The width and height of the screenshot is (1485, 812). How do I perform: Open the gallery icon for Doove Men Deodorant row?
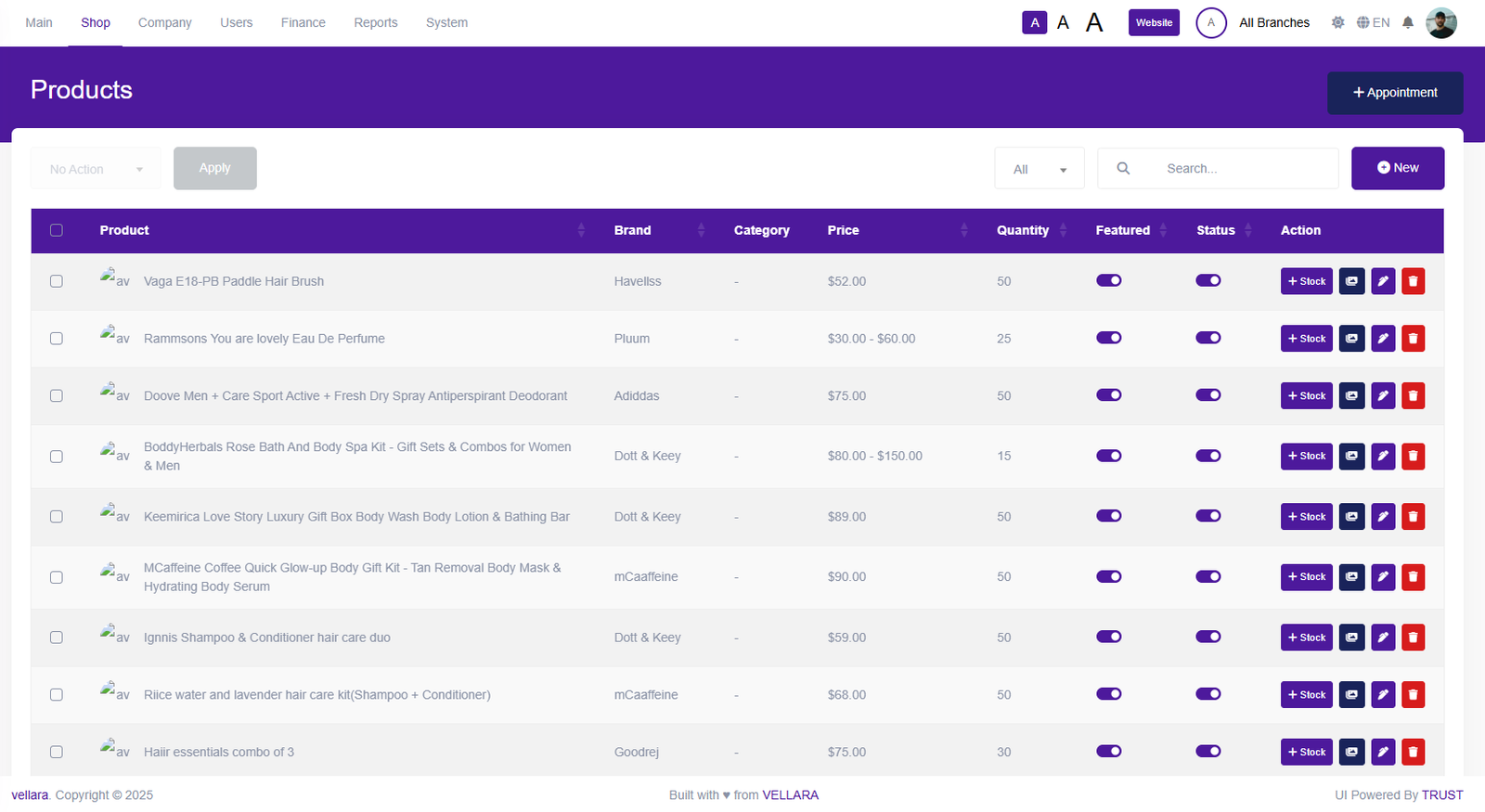(1351, 396)
